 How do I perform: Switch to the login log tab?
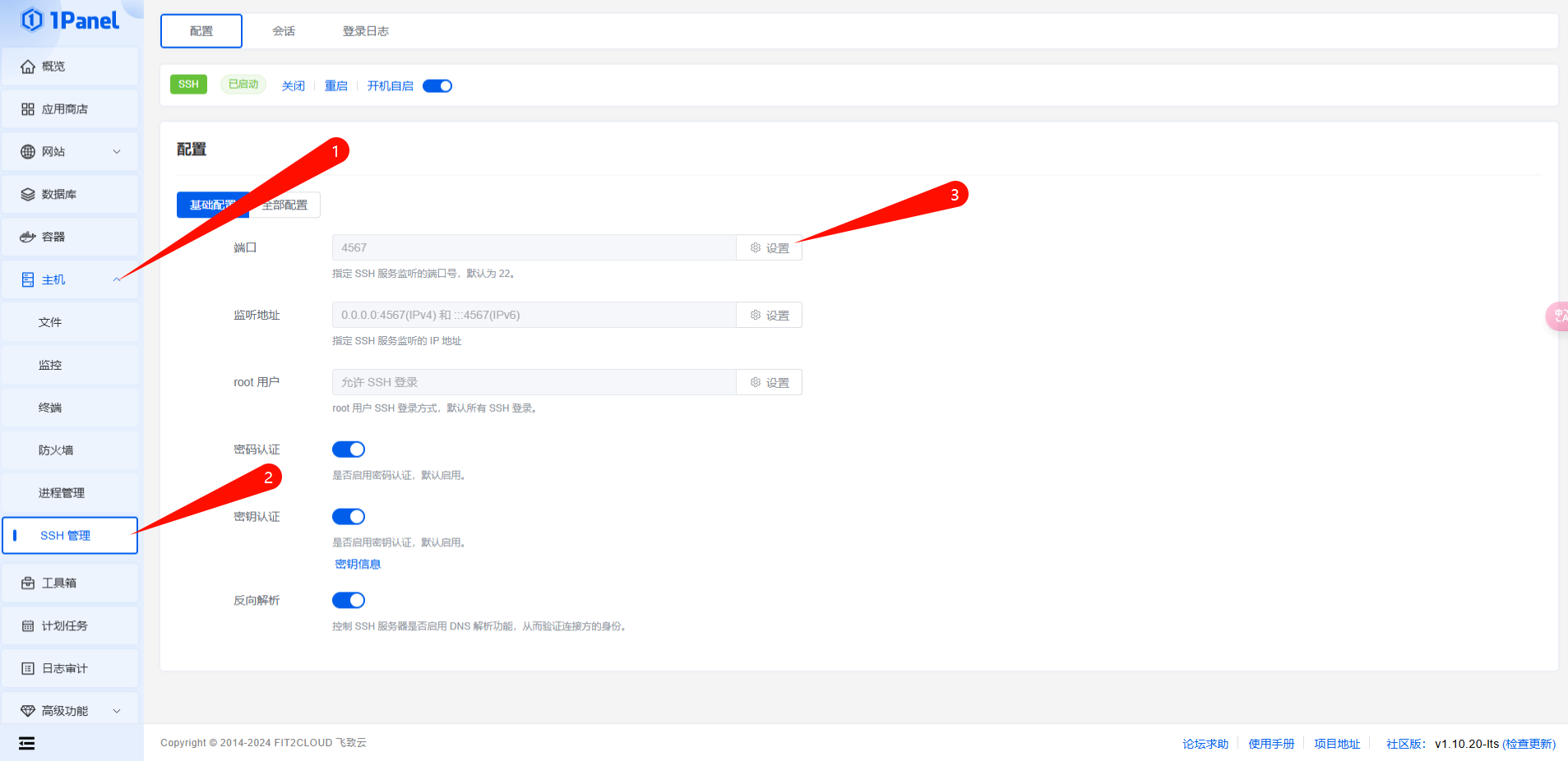click(365, 31)
